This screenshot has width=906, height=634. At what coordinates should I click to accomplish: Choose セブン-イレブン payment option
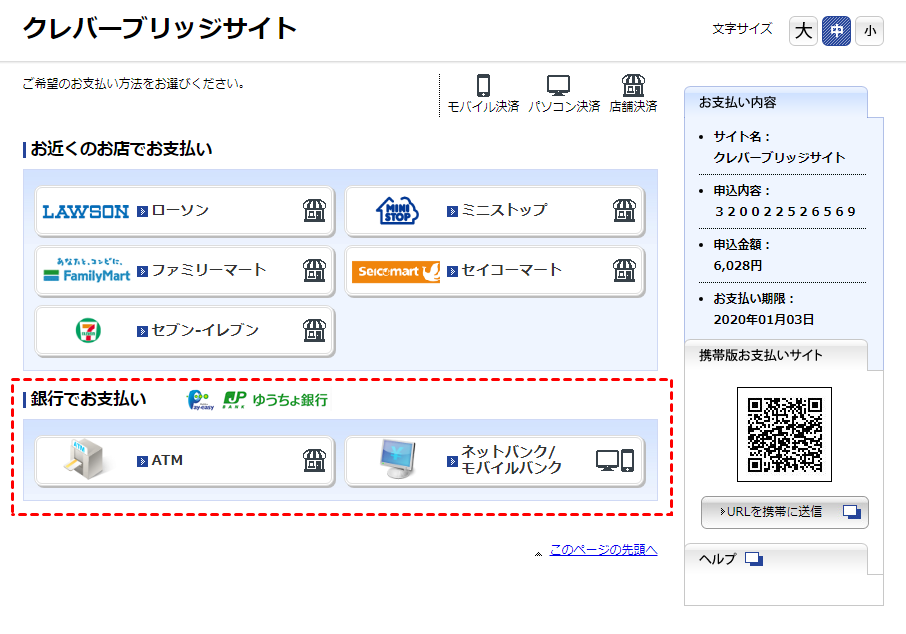tap(184, 331)
